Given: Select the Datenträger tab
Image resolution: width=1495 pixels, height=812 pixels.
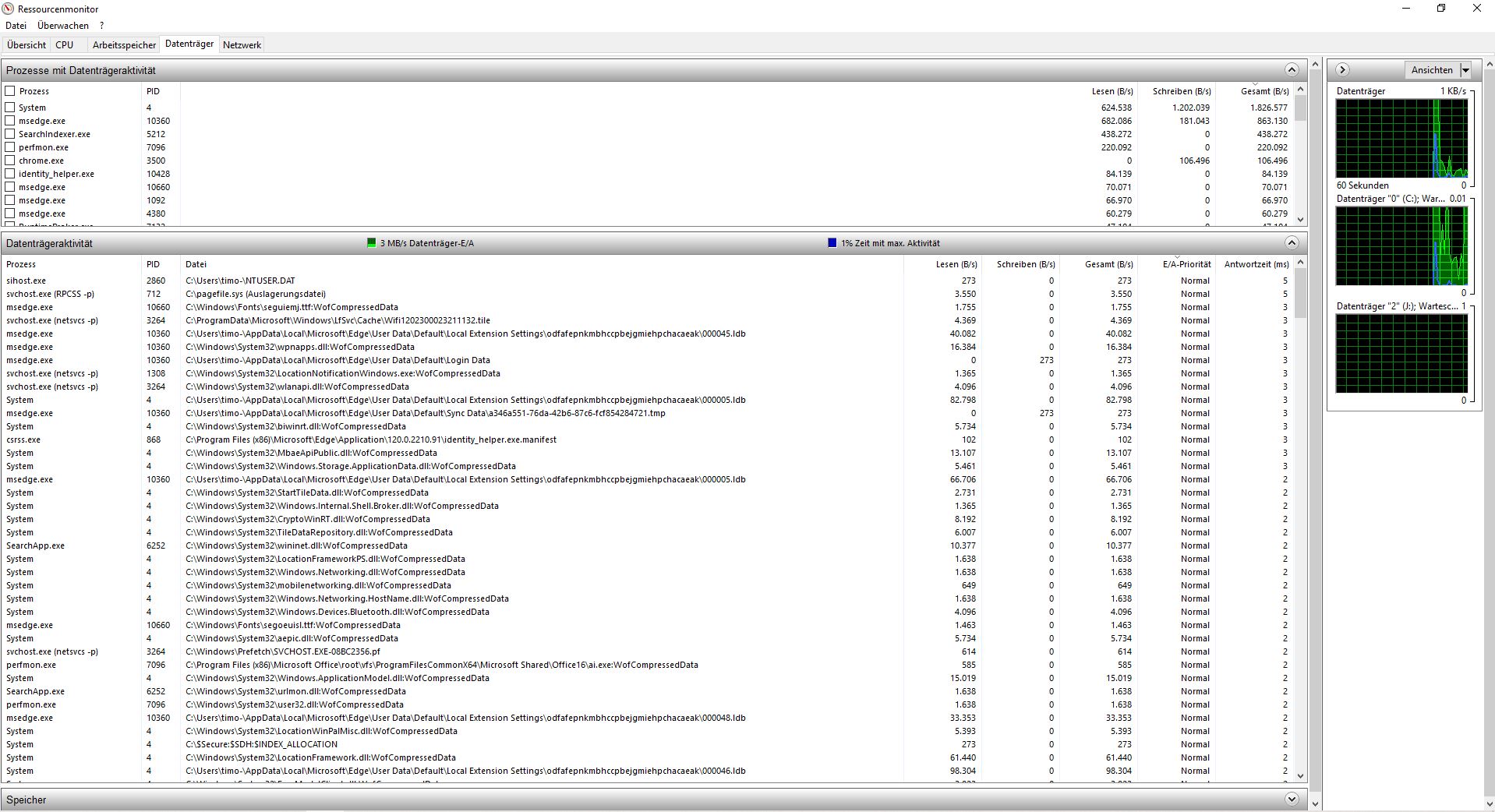Looking at the screenshot, I should (x=189, y=44).
